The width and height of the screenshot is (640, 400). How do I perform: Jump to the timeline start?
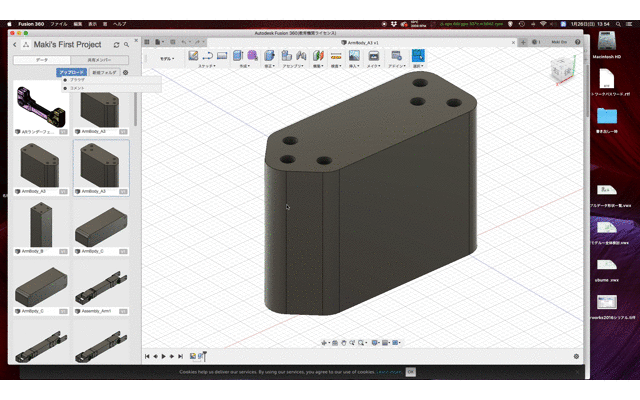point(148,356)
